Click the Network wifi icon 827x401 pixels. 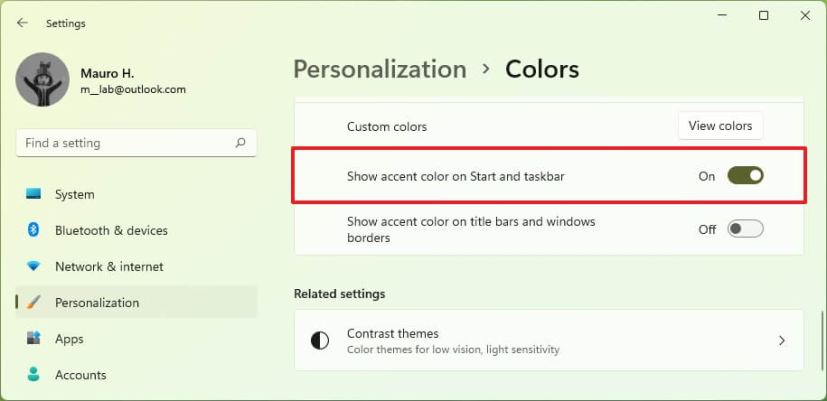tap(34, 266)
